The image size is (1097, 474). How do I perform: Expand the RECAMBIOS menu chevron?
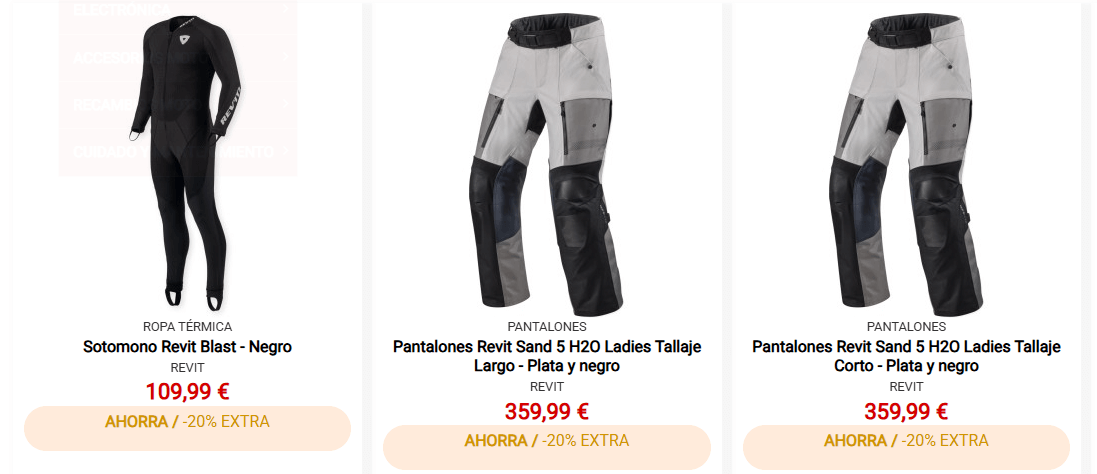(285, 103)
